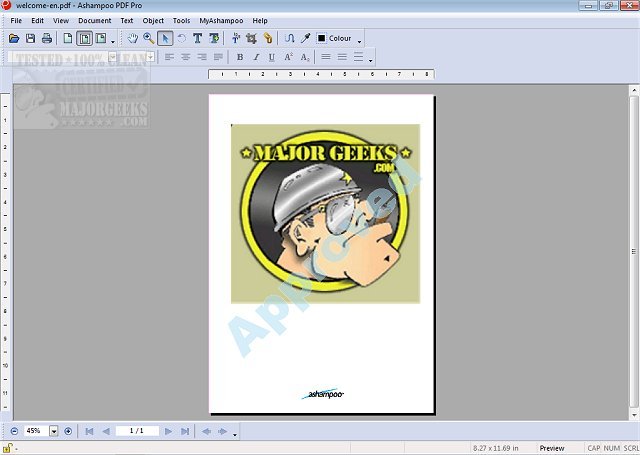Print the document with the printer icon
The width and height of the screenshot is (640, 455).
[47, 38]
